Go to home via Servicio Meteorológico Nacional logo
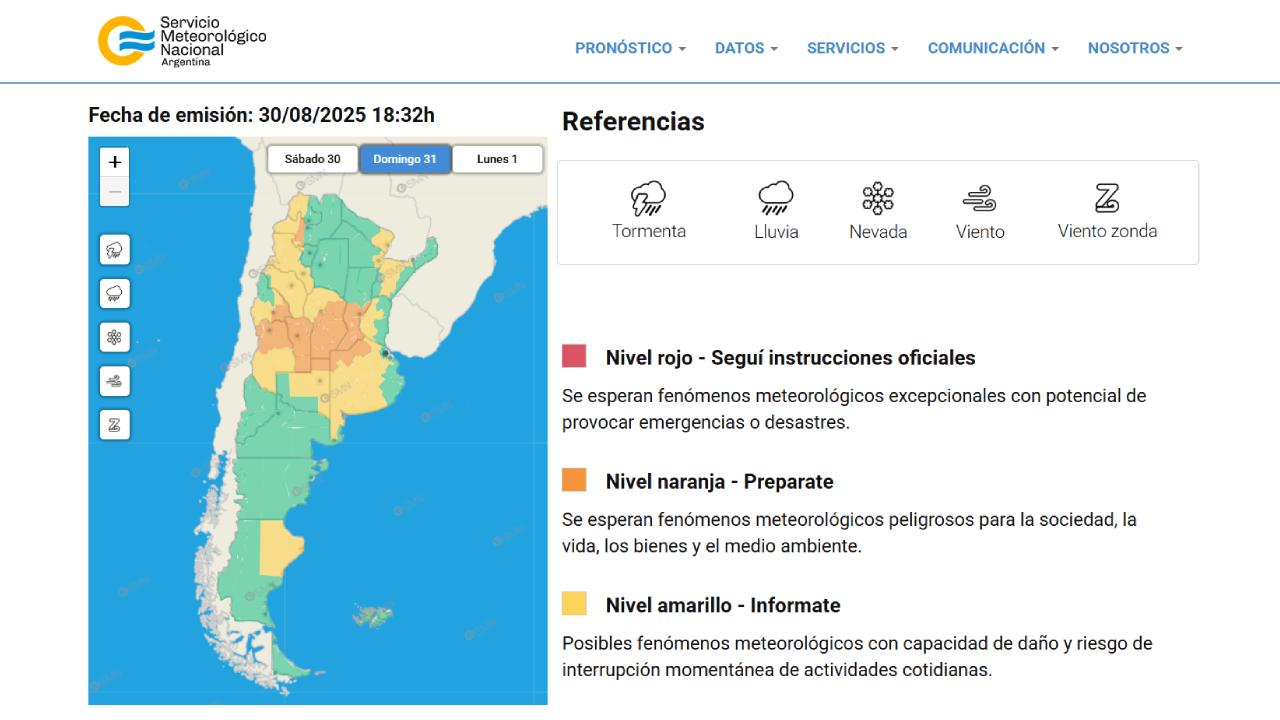The image size is (1280, 720). (182, 41)
